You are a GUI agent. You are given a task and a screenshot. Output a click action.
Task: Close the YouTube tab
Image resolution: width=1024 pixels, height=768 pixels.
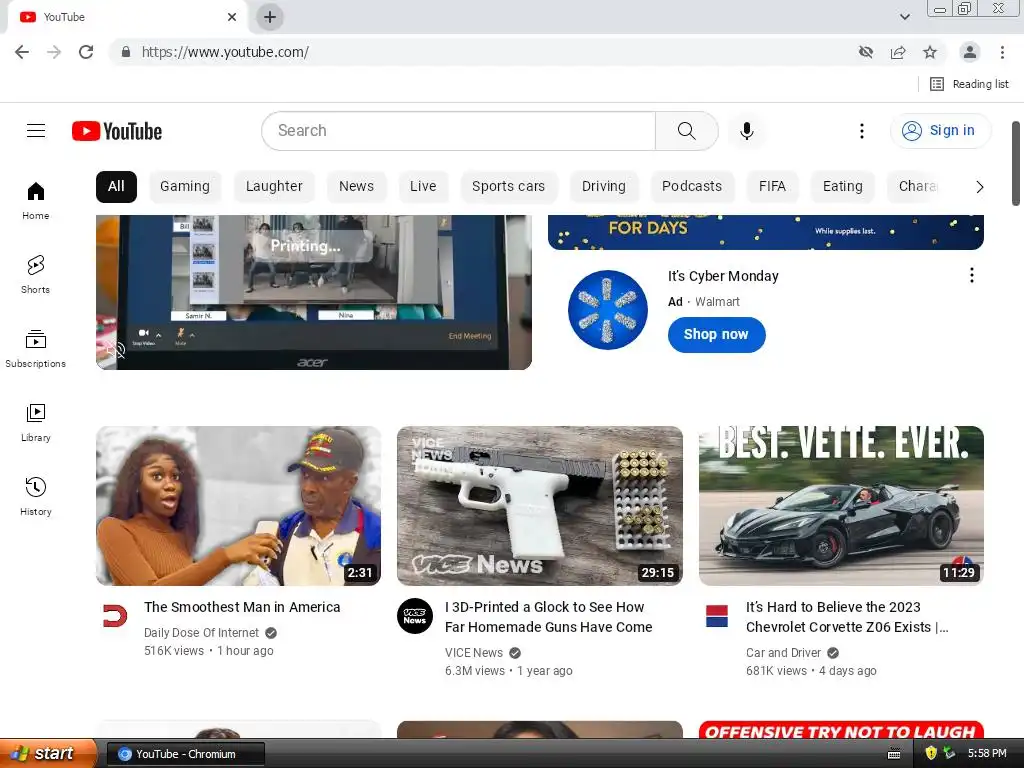coord(232,17)
